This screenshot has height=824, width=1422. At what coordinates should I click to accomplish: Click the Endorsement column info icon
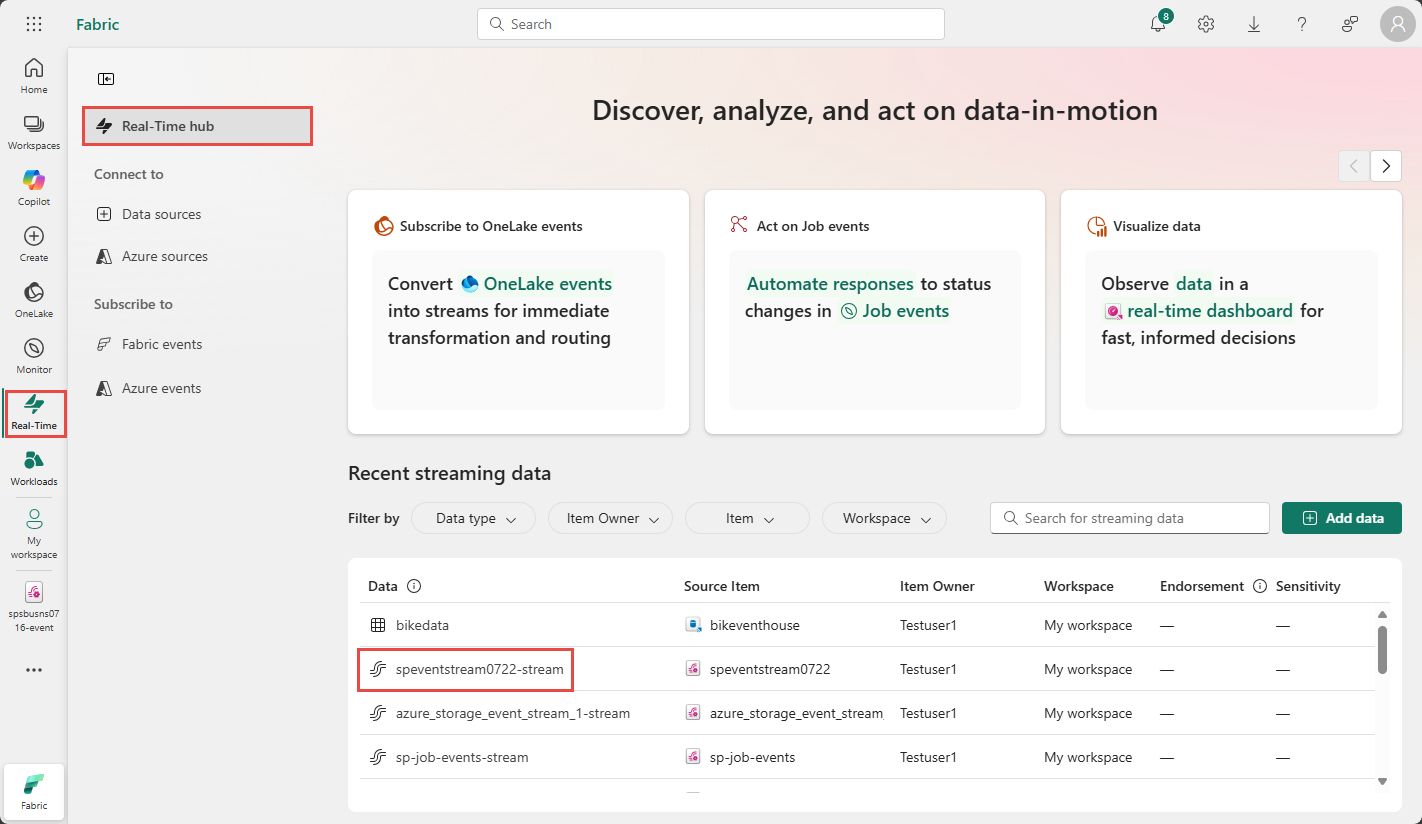point(1260,586)
